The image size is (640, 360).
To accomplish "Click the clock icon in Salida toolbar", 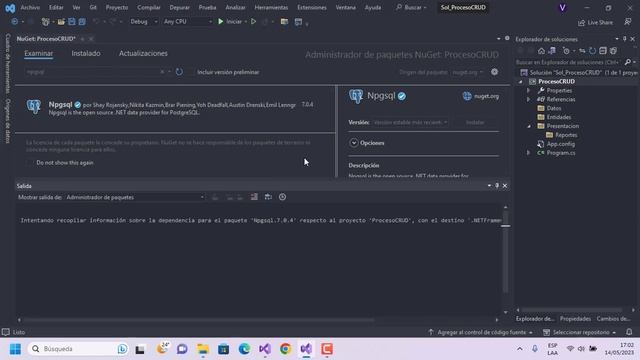I will click(x=282, y=197).
